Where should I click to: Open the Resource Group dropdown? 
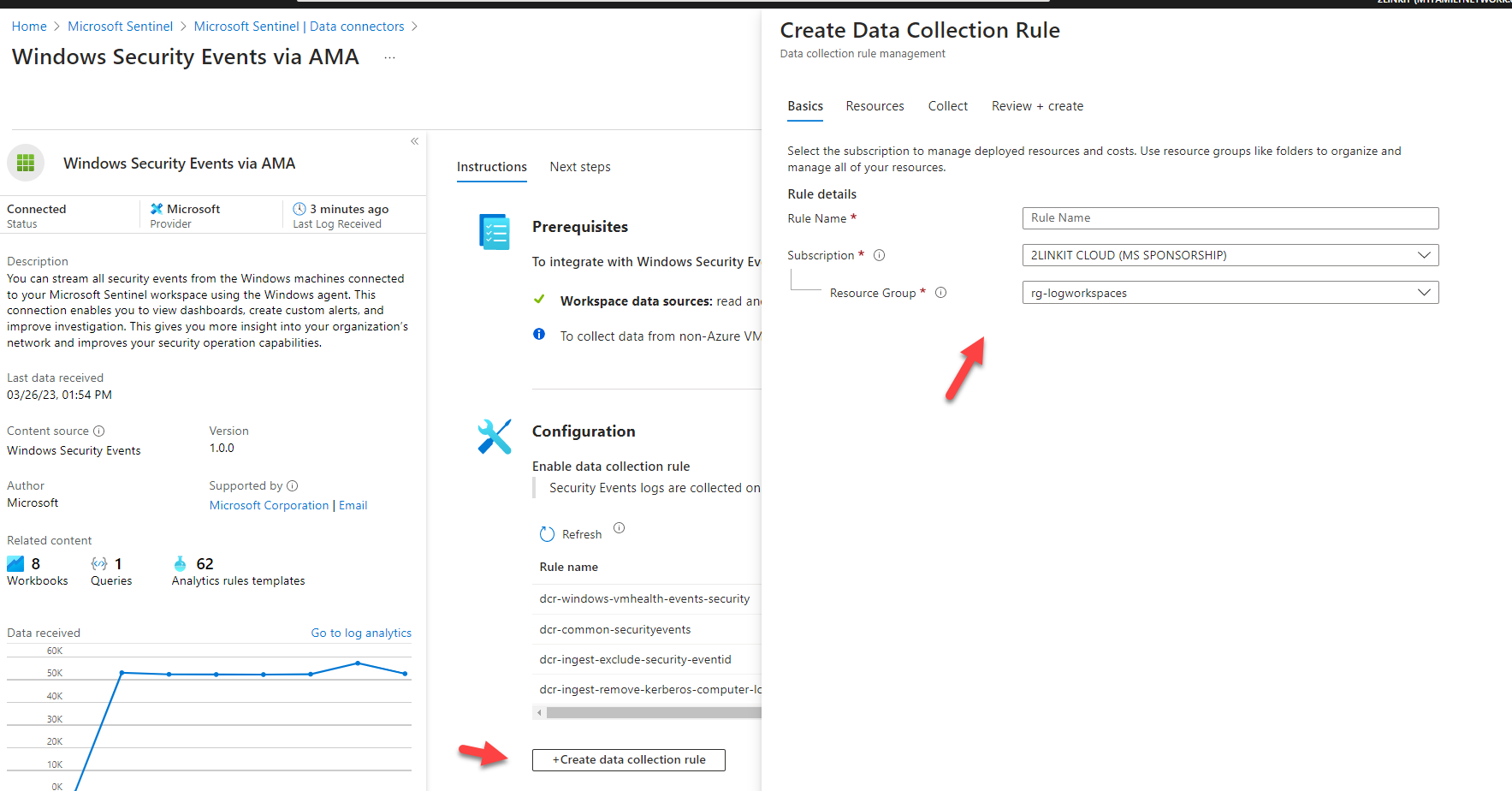1423,292
